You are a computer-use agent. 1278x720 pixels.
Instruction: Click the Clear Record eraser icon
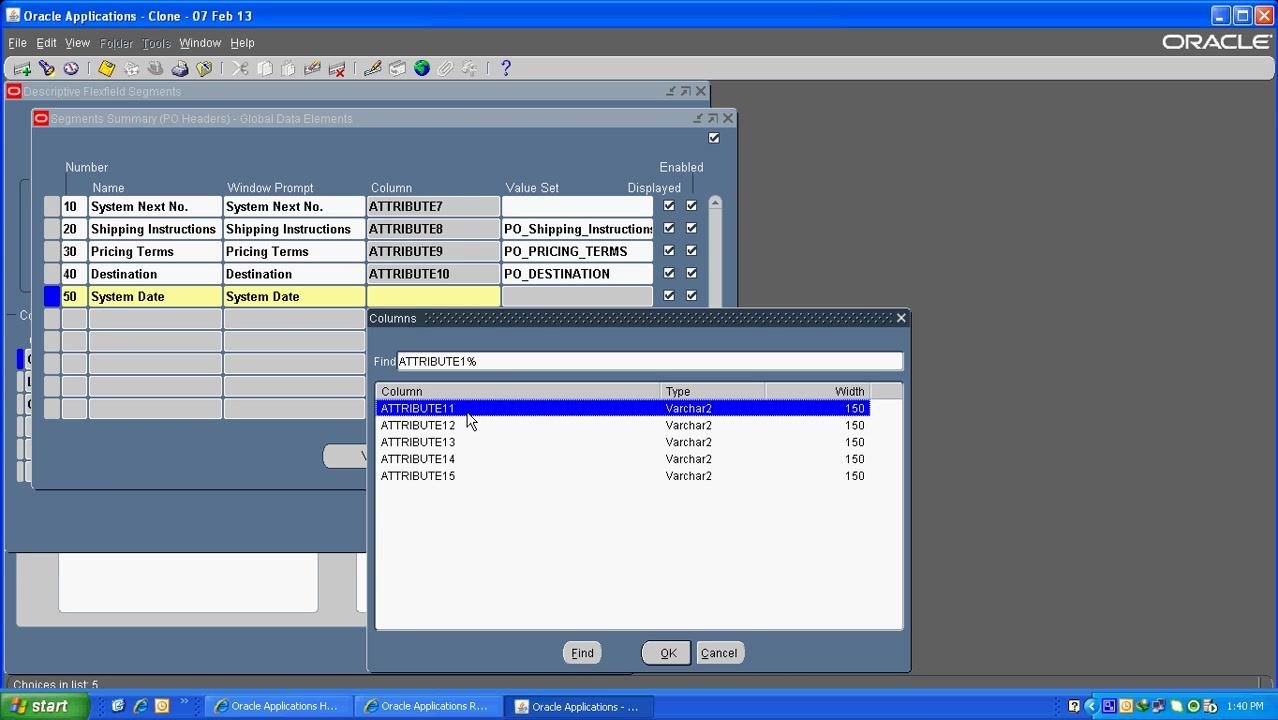pyautogui.click(x=312, y=69)
